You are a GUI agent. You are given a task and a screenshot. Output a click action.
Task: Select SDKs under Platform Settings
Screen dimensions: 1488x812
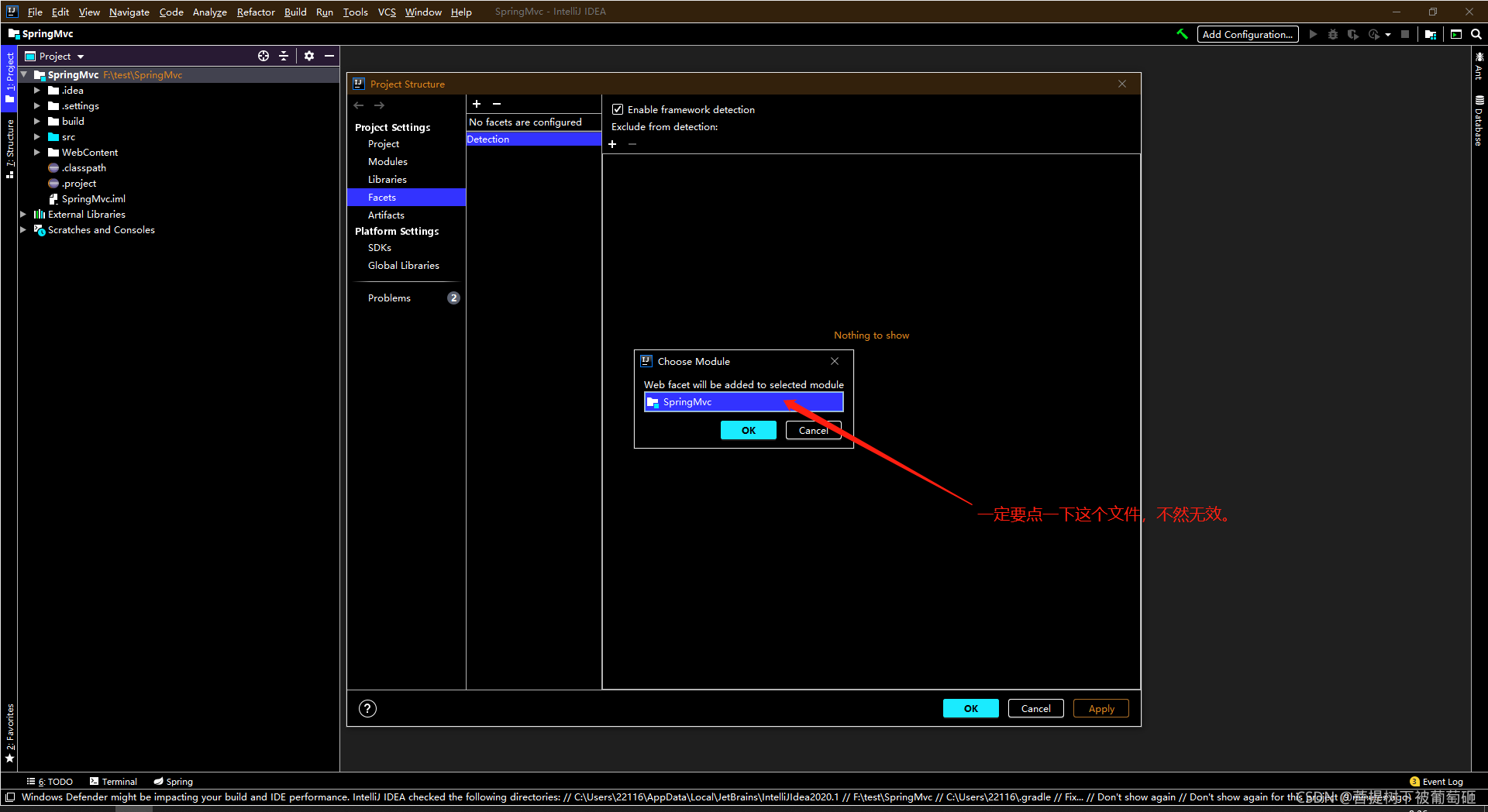tap(380, 248)
